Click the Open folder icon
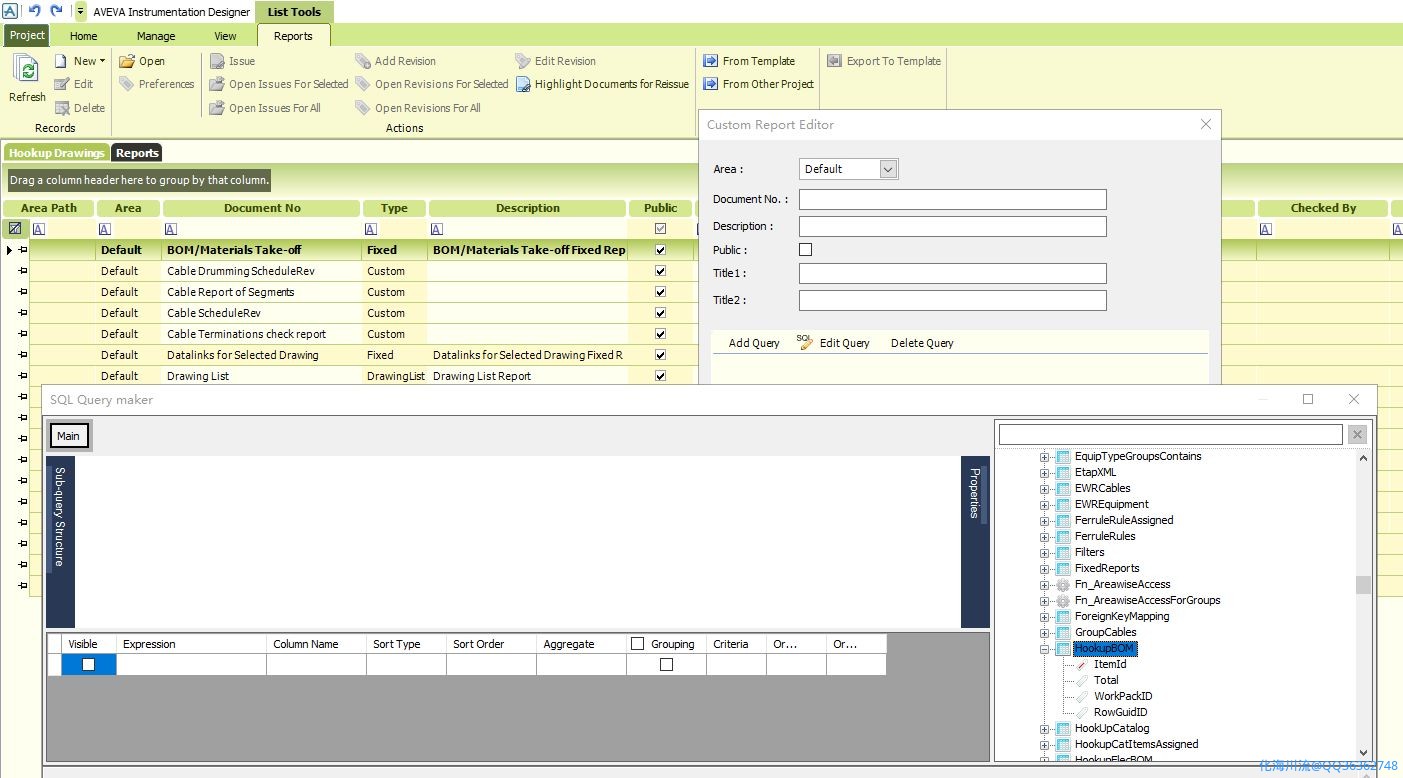 pos(127,61)
